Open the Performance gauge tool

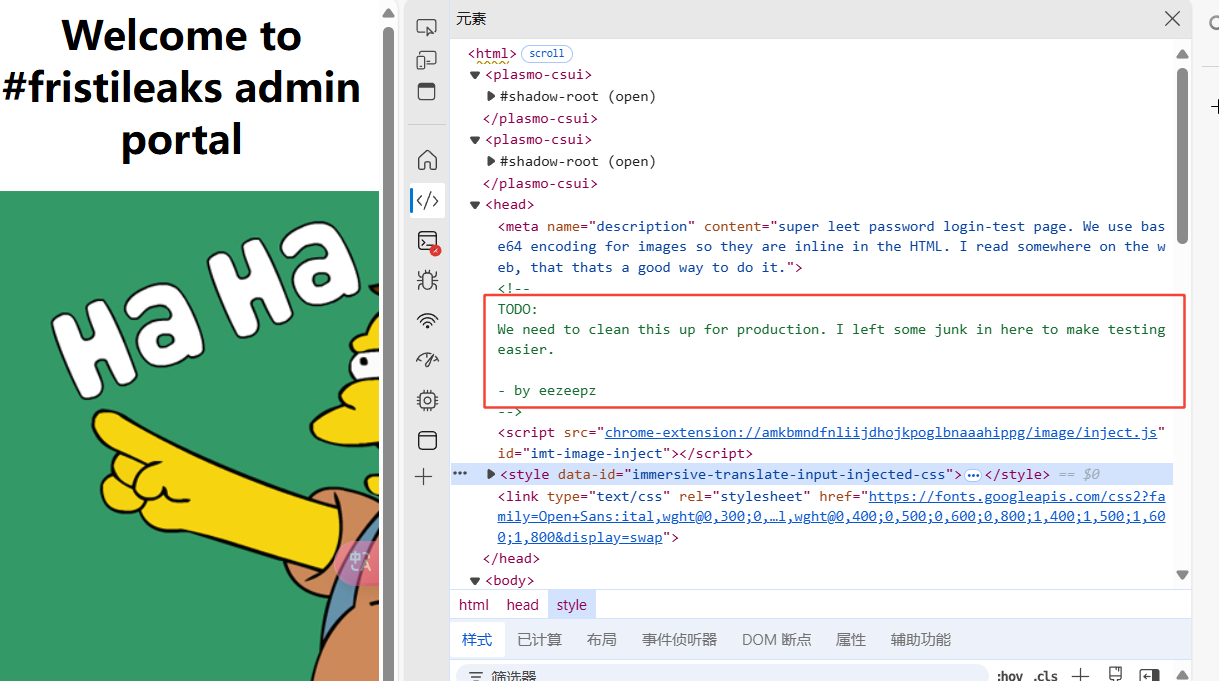427,360
